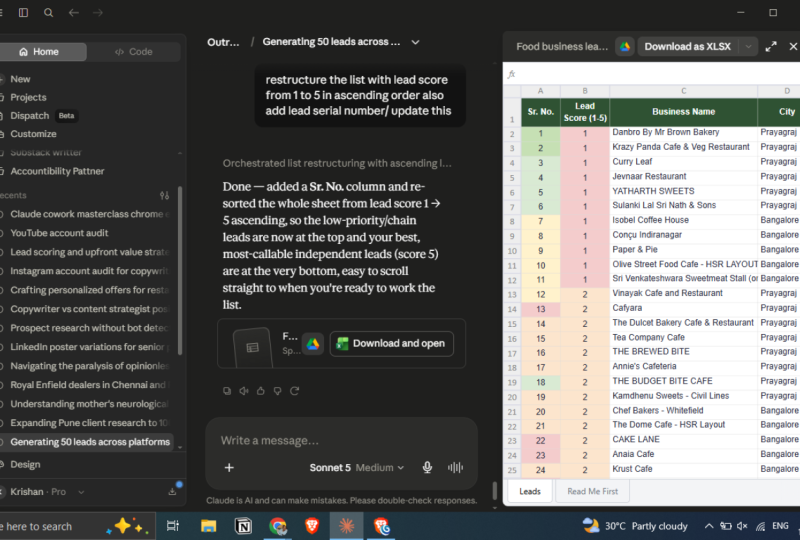Open search using the magnifier icon
Viewport: 800px width, 540px height.
click(48, 13)
